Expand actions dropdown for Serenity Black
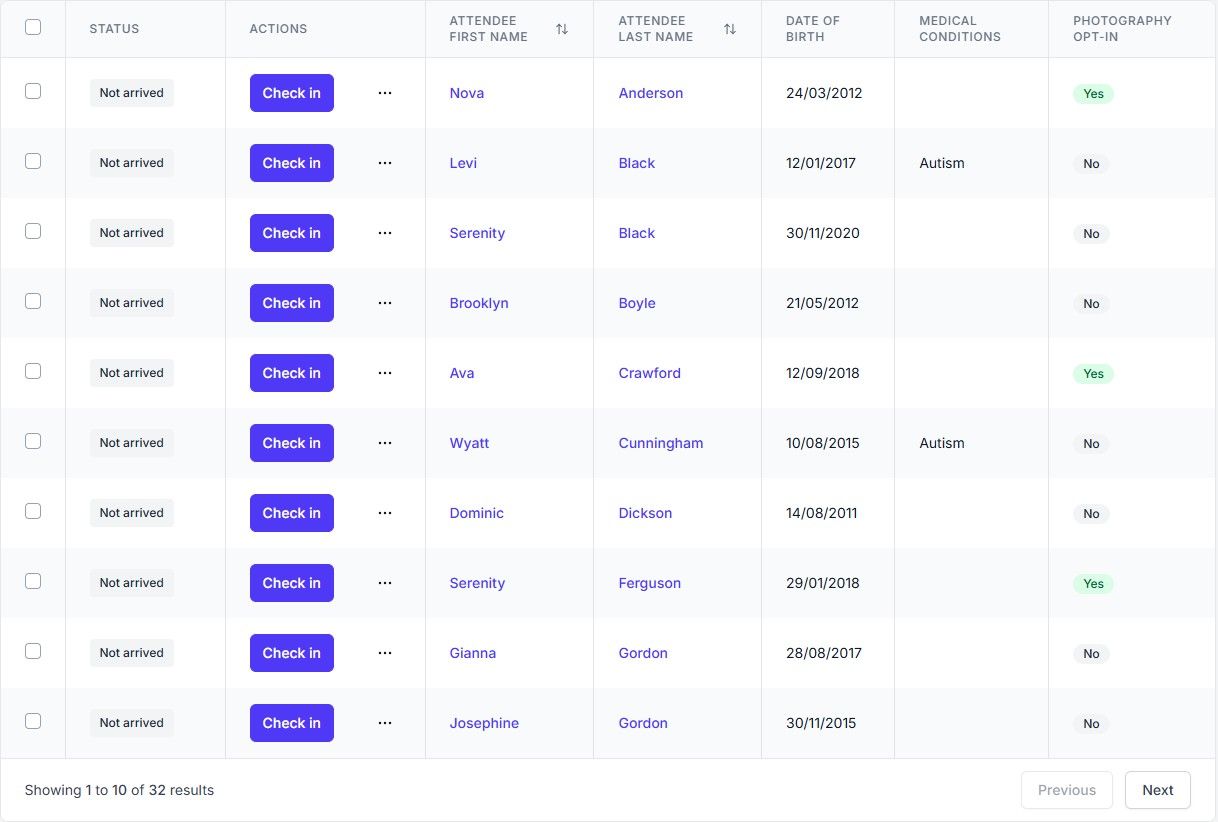The width and height of the screenshot is (1218, 822). tap(385, 233)
